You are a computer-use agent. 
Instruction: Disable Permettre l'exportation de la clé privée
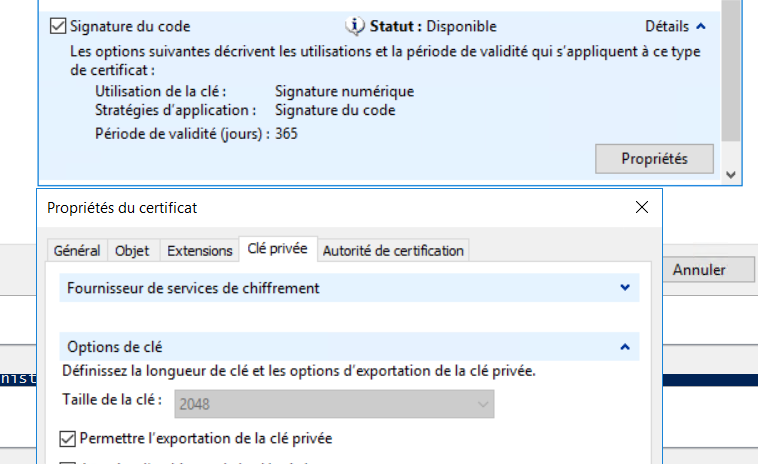(x=68, y=438)
